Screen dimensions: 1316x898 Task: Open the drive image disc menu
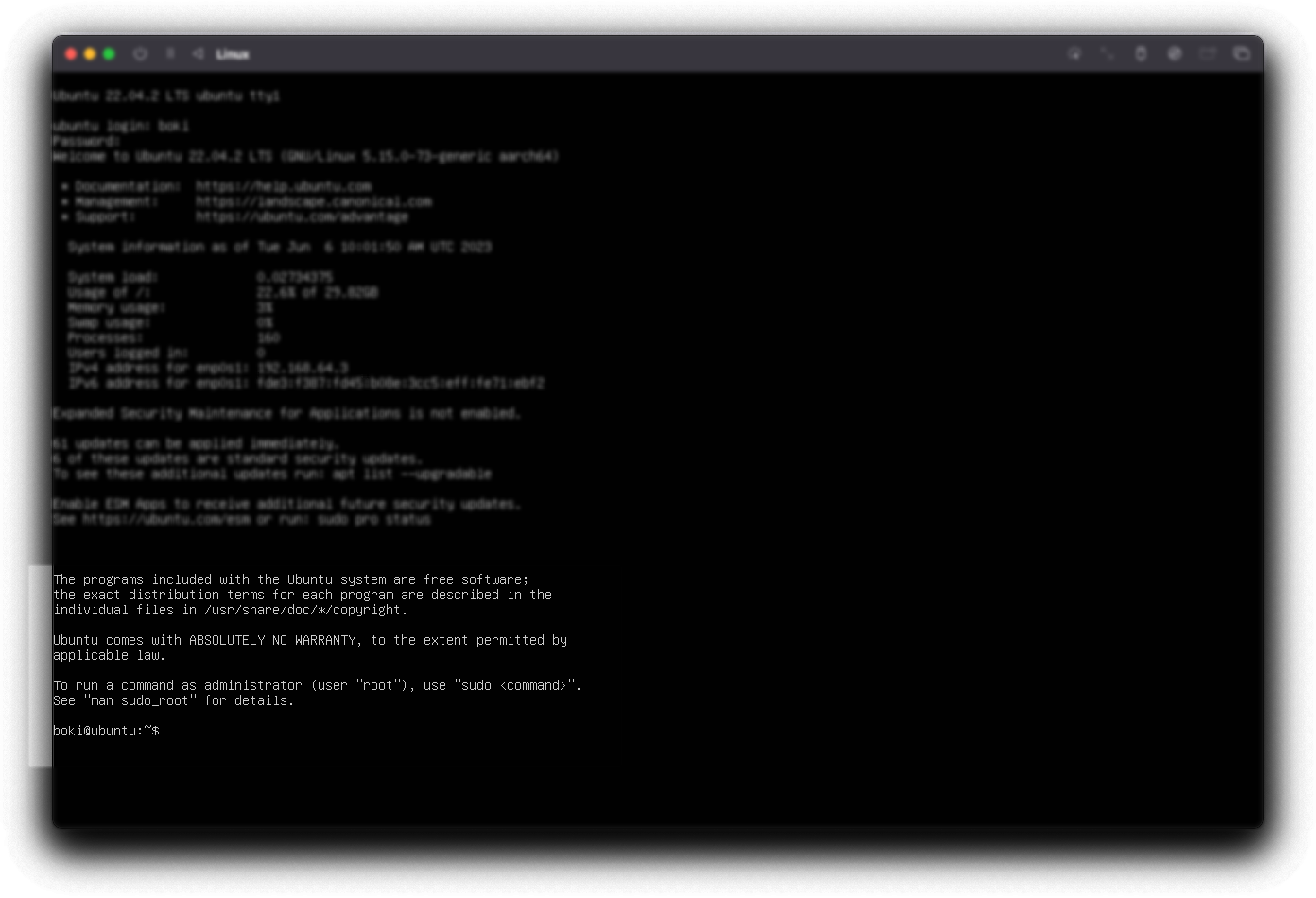1175,54
